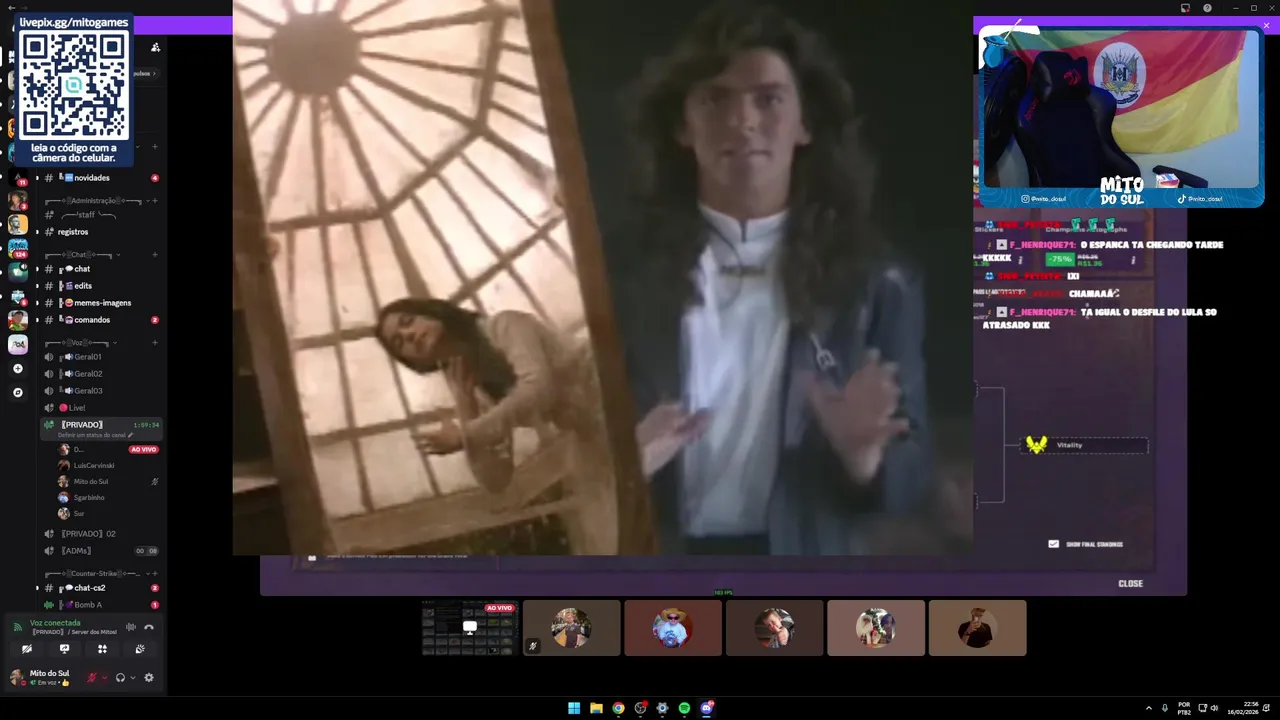This screenshot has height=720, width=1280.
Task: Unmute the microphone in the user panel
Action: 92,678
